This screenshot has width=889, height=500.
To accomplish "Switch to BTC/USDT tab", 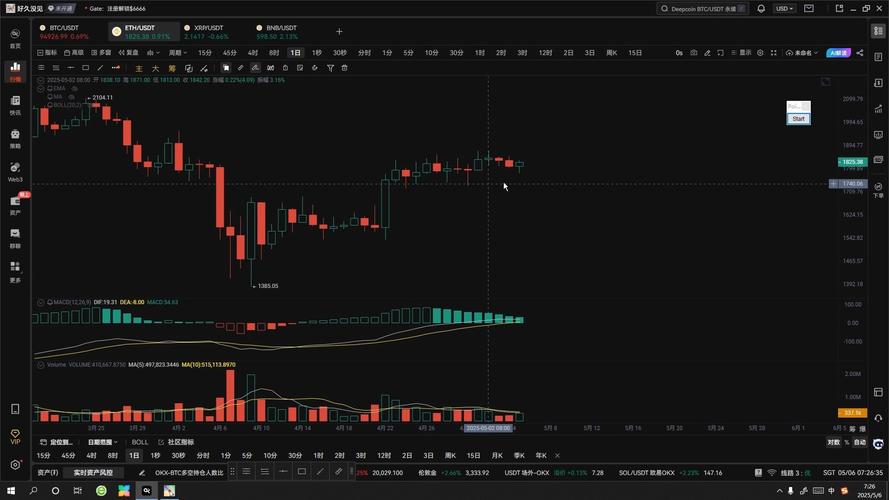I will click(x=64, y=32).
